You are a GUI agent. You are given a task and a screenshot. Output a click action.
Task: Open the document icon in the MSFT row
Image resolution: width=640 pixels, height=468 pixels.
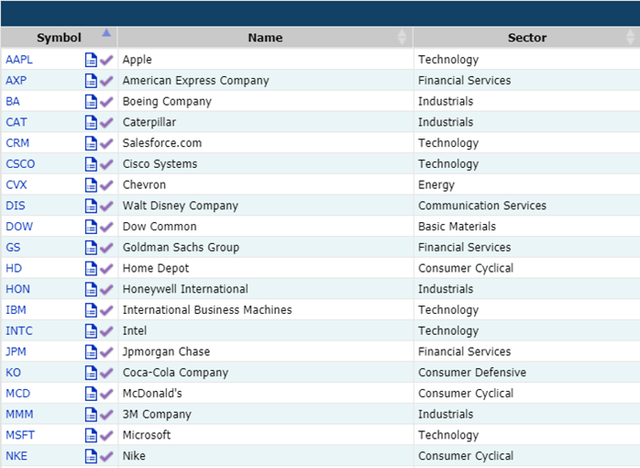[x=91, y=435]
